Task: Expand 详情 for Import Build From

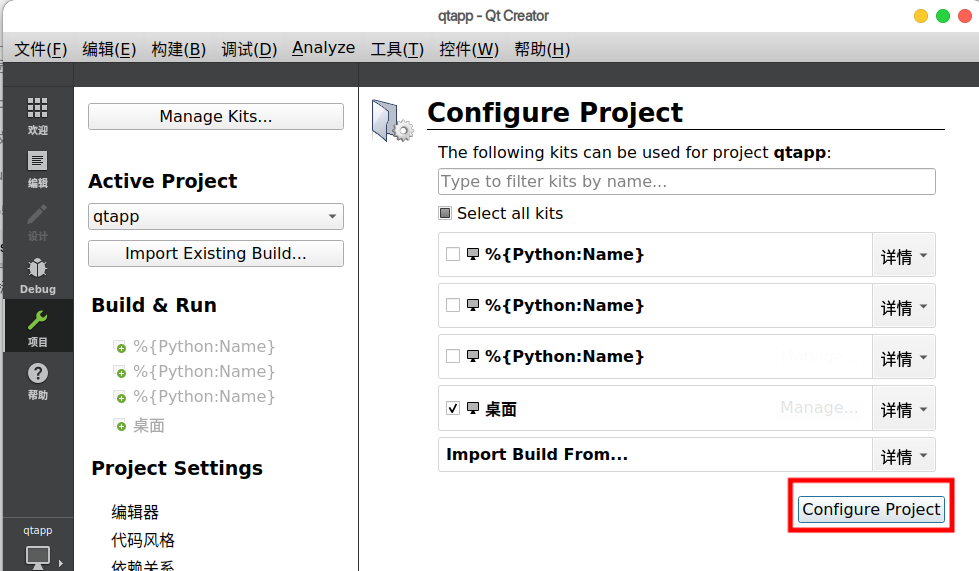Action: (x=904, y=456)
